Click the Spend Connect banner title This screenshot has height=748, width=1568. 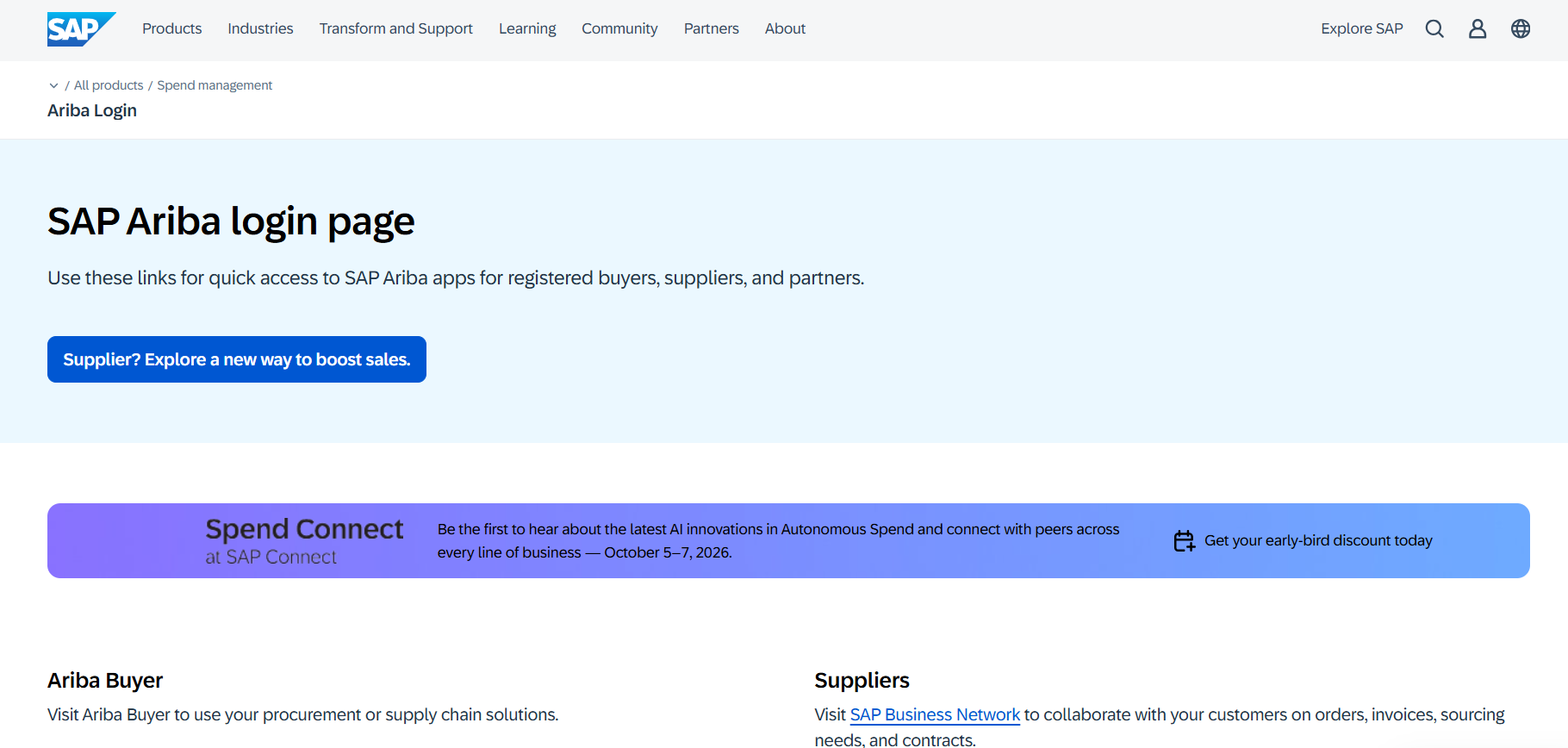304,528
